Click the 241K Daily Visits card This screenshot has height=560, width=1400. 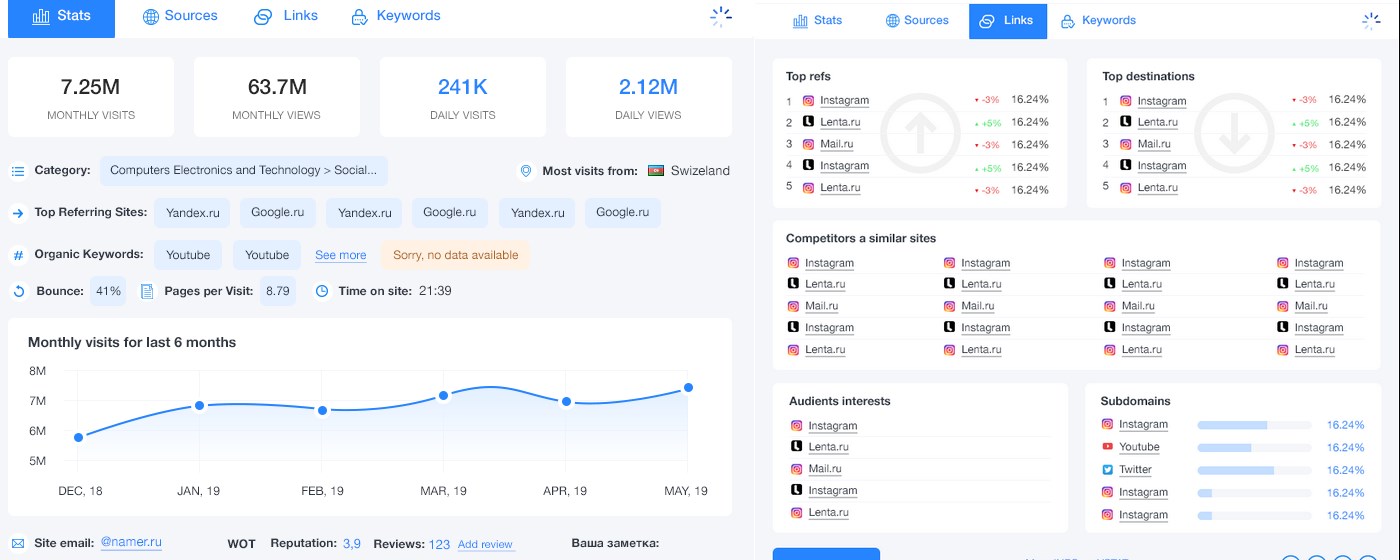(463, 97)
